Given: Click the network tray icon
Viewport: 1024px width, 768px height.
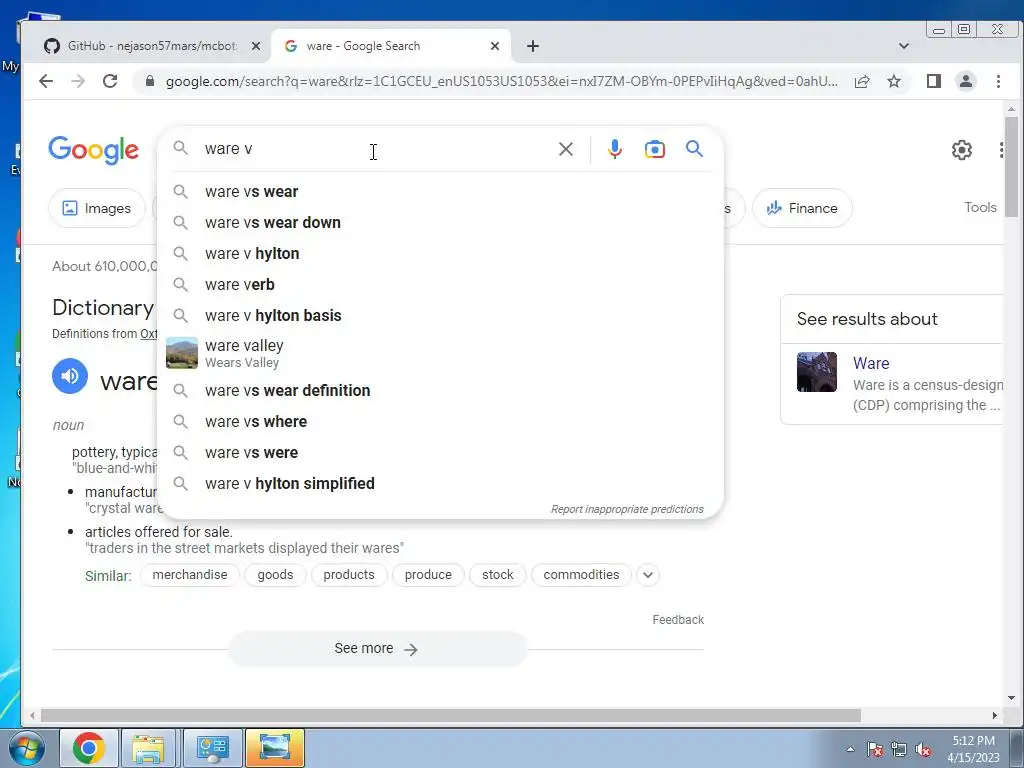Looking at the screenshot, I should click(x=899, y=749).
